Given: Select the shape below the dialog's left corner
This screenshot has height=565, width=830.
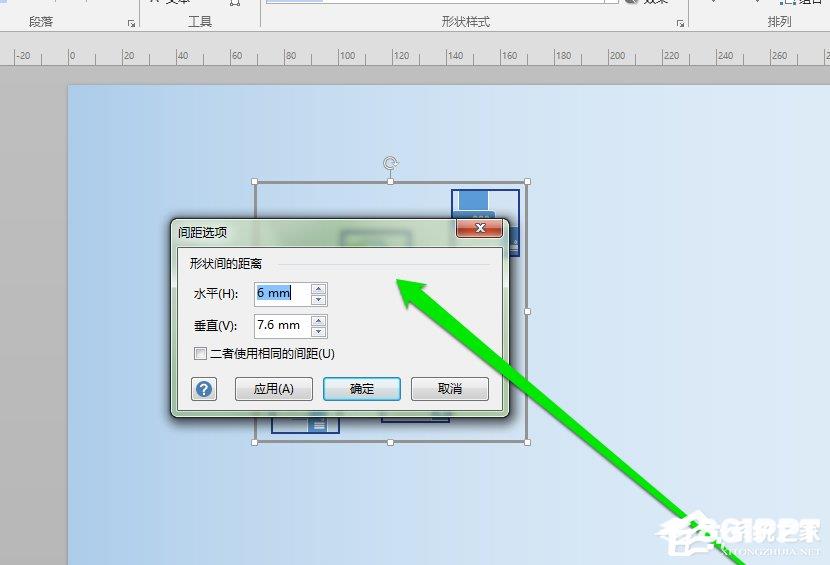Looking at the screenshot, I should [x=305, y=425].
